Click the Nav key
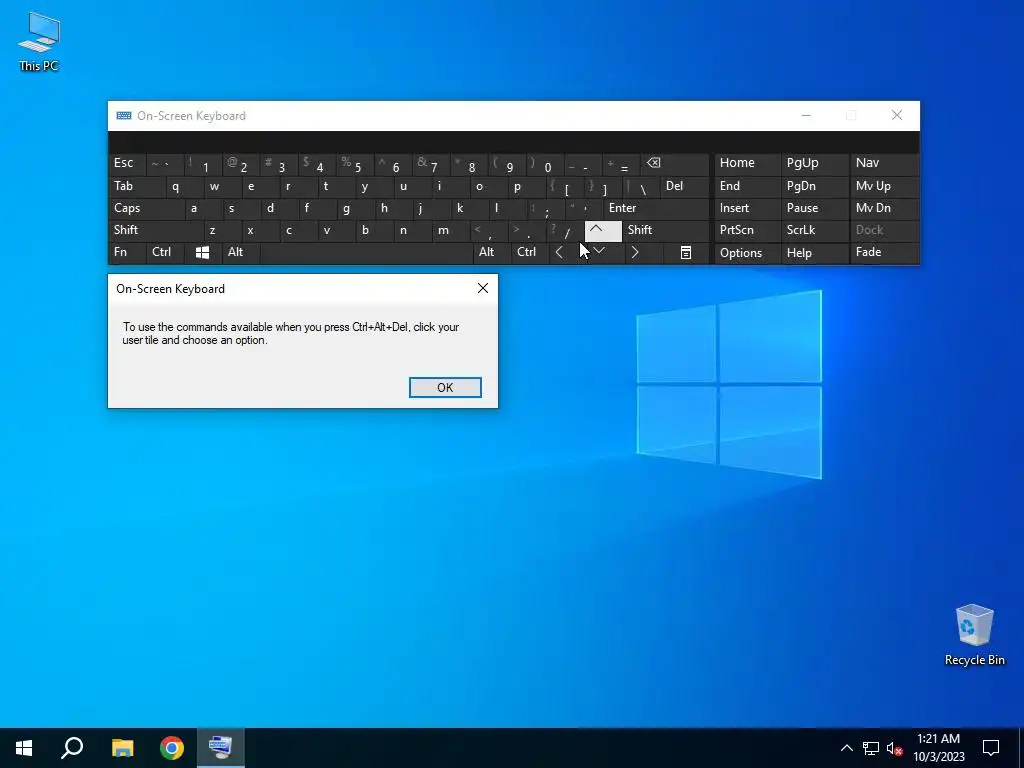 884,163
